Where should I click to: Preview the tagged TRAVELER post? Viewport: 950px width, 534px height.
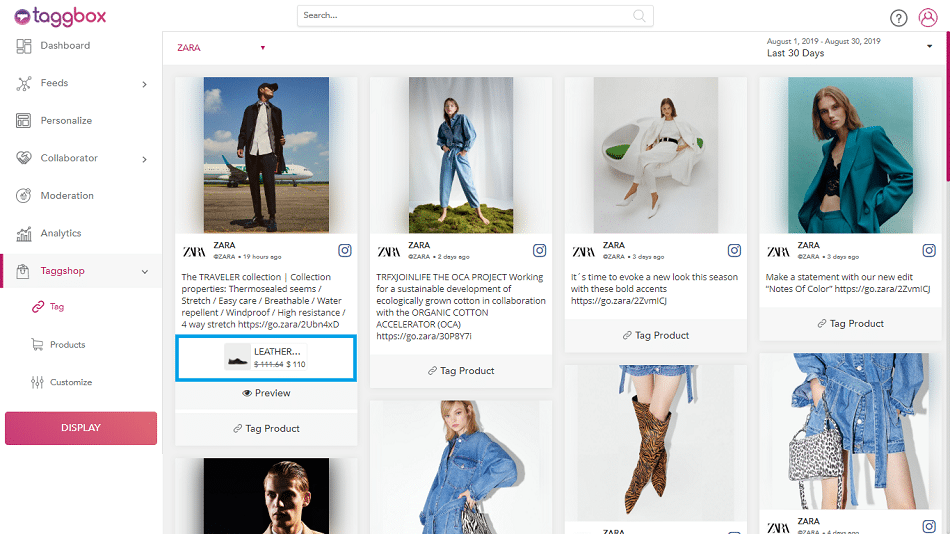click(x=266, y=393)
